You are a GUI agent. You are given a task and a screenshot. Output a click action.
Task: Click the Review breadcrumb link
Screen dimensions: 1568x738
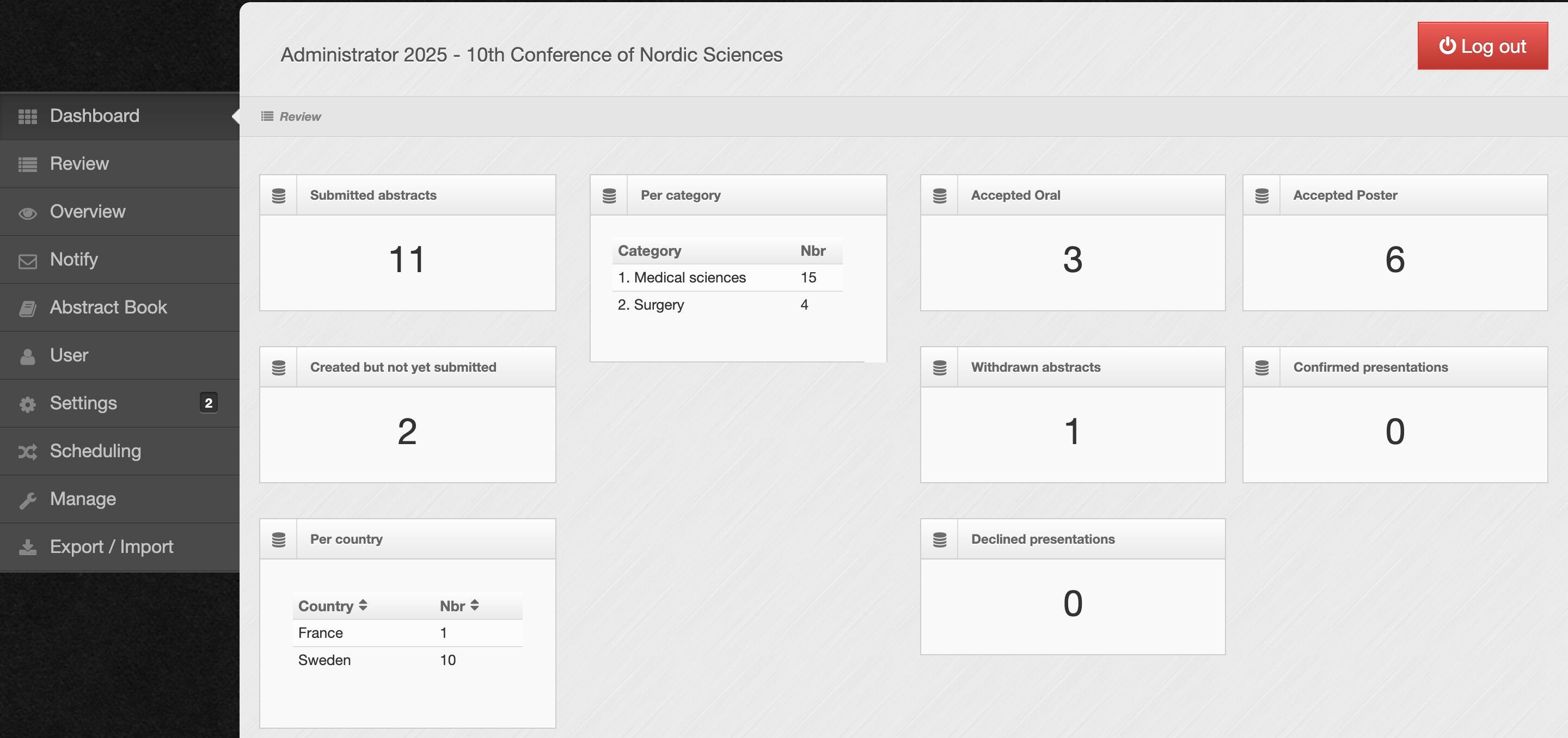[x=299, y=117]
